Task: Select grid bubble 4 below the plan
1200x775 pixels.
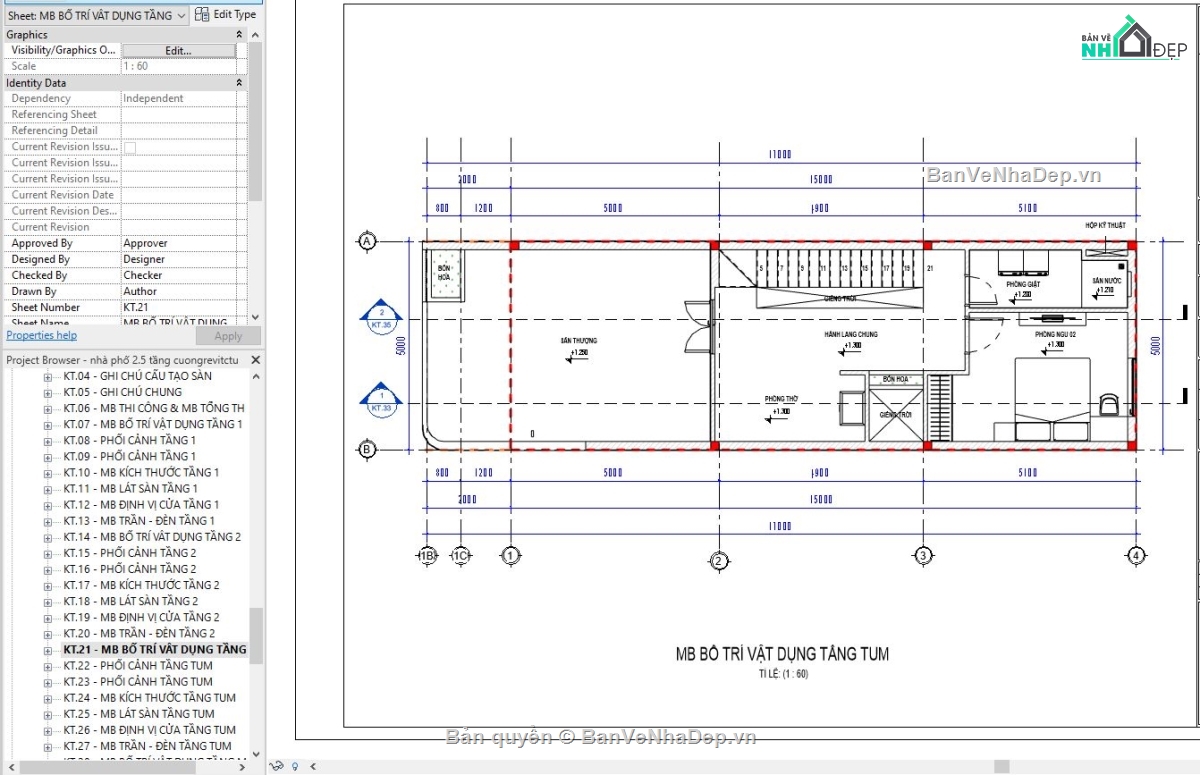Action: pyautogui.click(x=1136, y=555)
